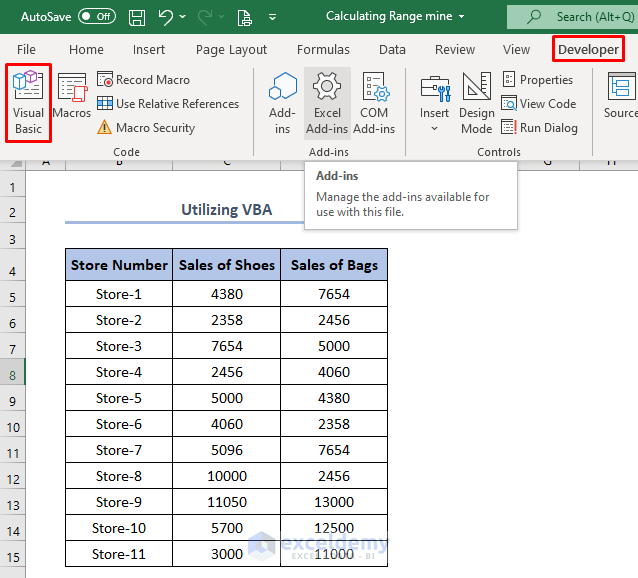Screen dimensions: 638x578
Task: Click the Search box
Action: (572, 17)
